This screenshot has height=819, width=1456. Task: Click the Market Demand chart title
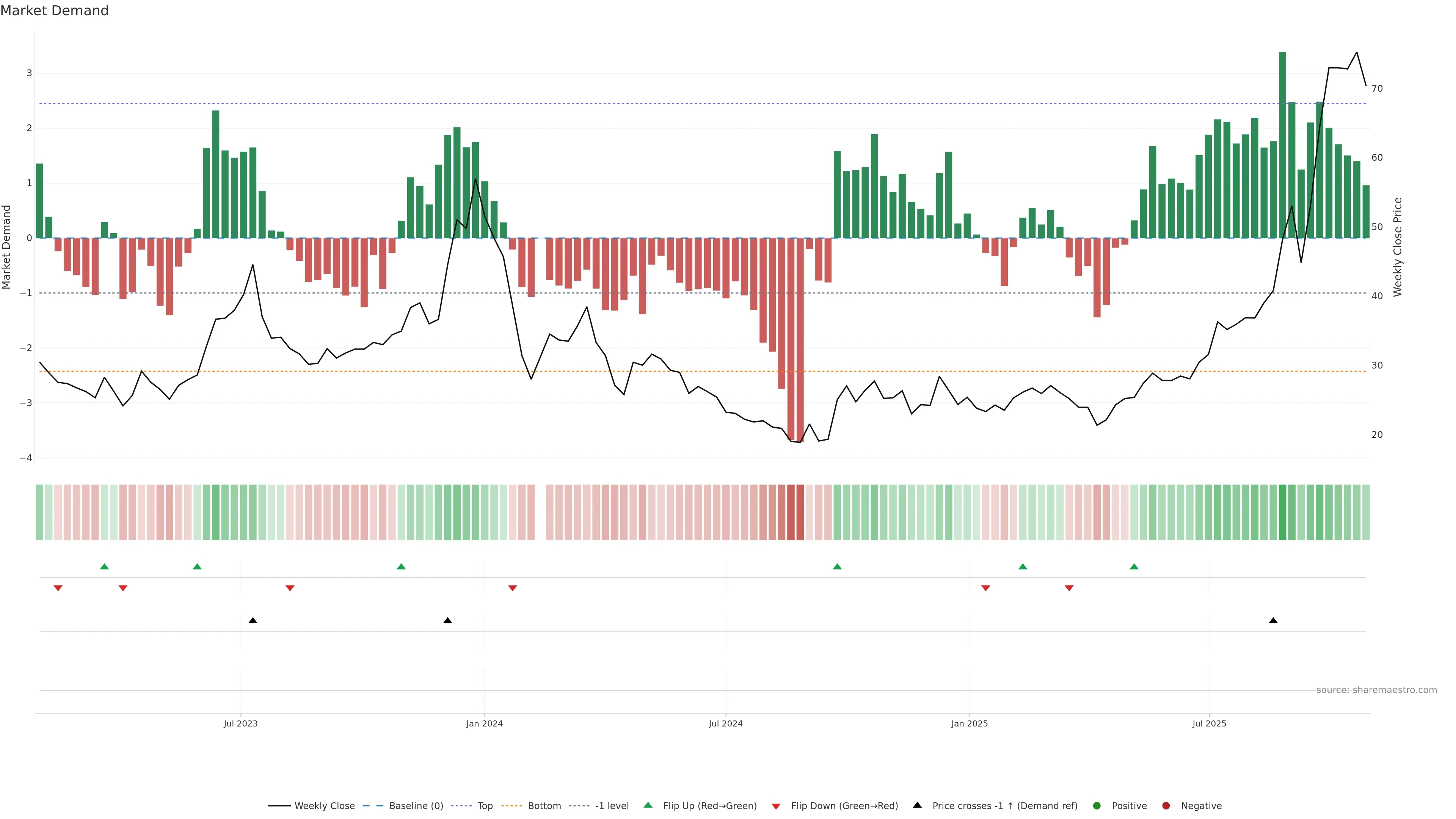pos(54,11)
